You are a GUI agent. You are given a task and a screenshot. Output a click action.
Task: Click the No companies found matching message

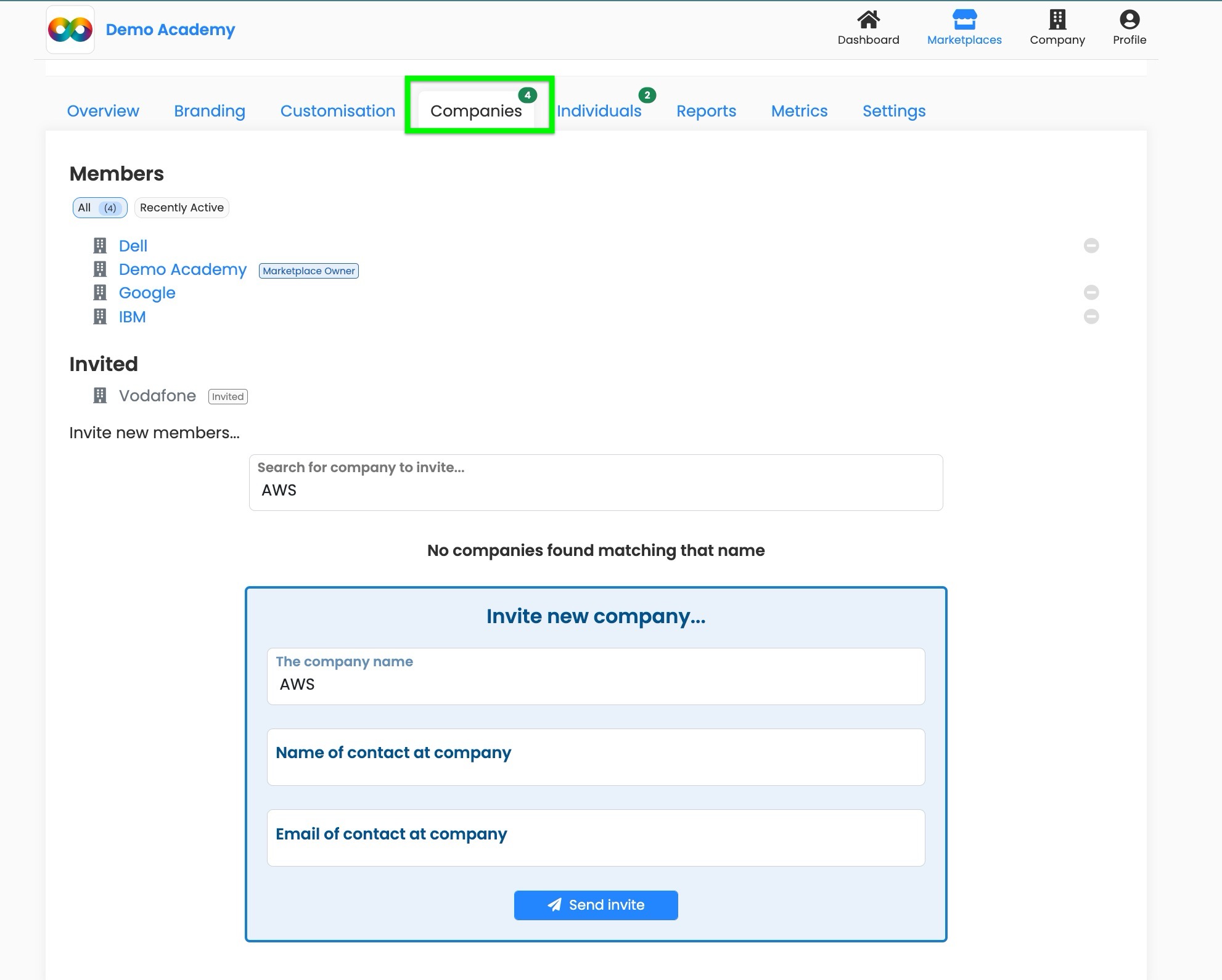click(596, 550)
